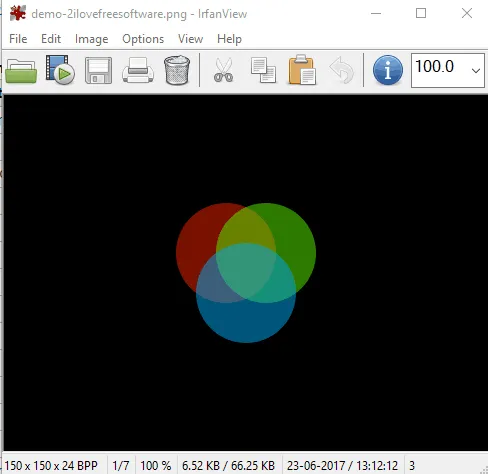488x474 pixels.
Task: Click the IrfanView title bar logo
Action: pyautogui.click(x=18, y=13)
